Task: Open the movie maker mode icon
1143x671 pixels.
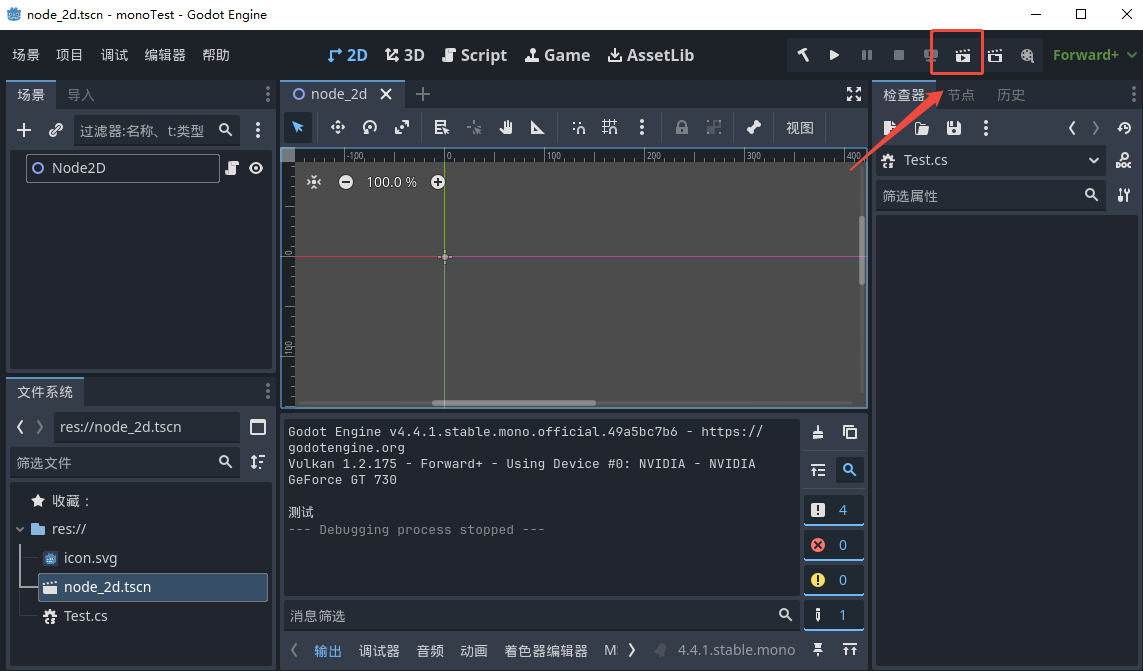Action: pyautogui.click(x=1027, y=55)
